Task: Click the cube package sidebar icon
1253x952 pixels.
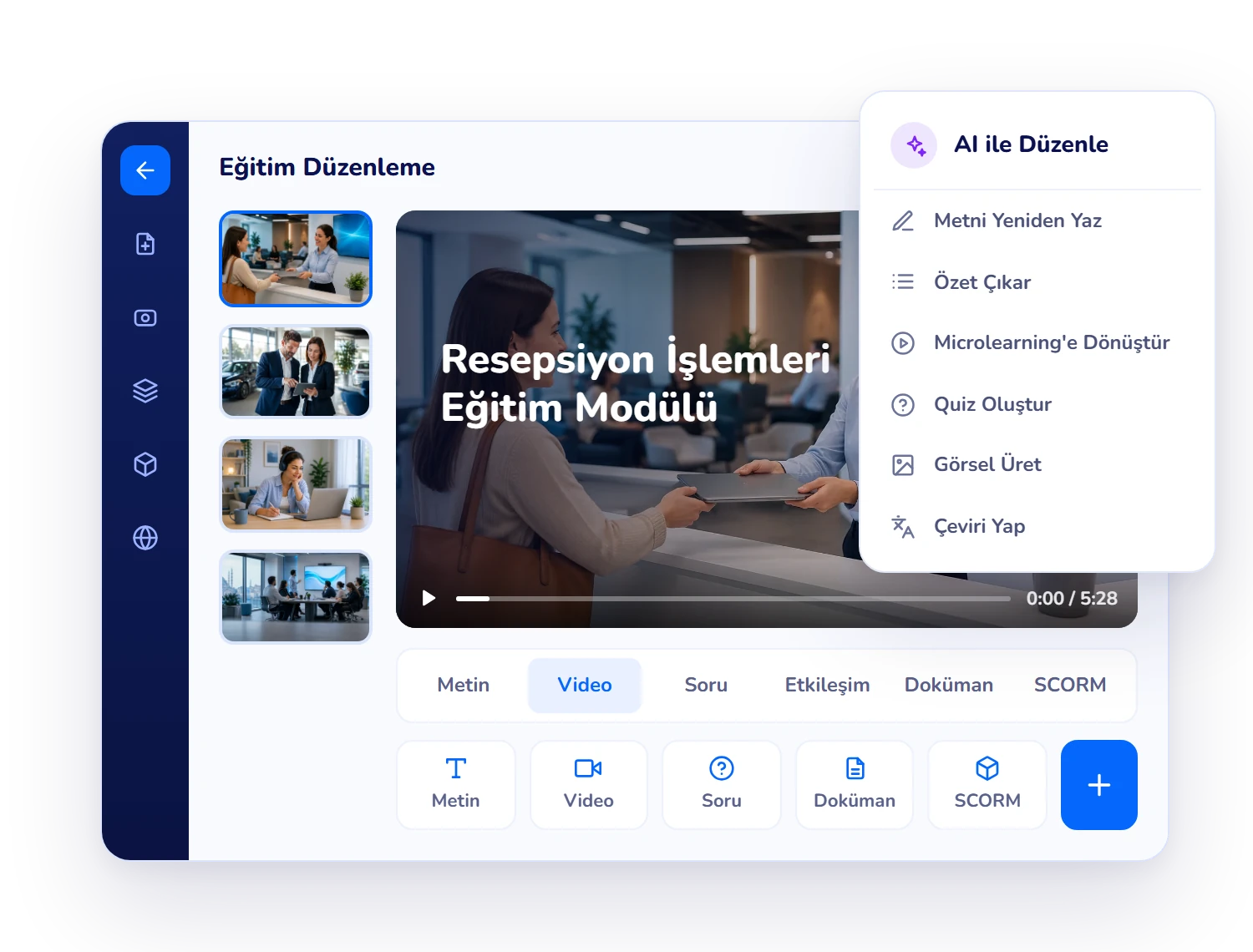Action: (x=145, y=464)
